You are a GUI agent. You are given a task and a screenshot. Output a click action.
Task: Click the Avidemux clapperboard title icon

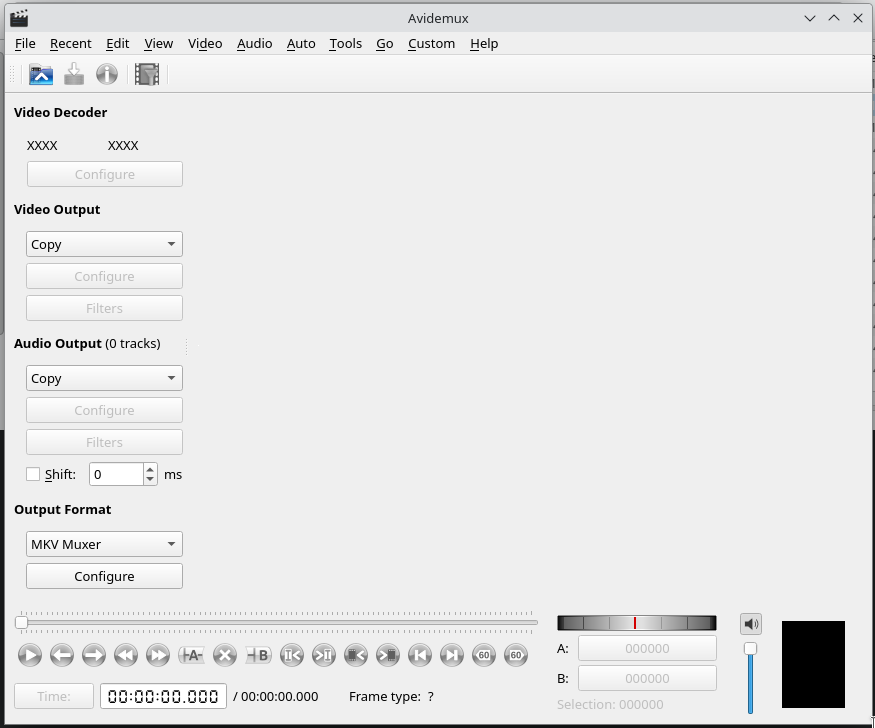19,18
